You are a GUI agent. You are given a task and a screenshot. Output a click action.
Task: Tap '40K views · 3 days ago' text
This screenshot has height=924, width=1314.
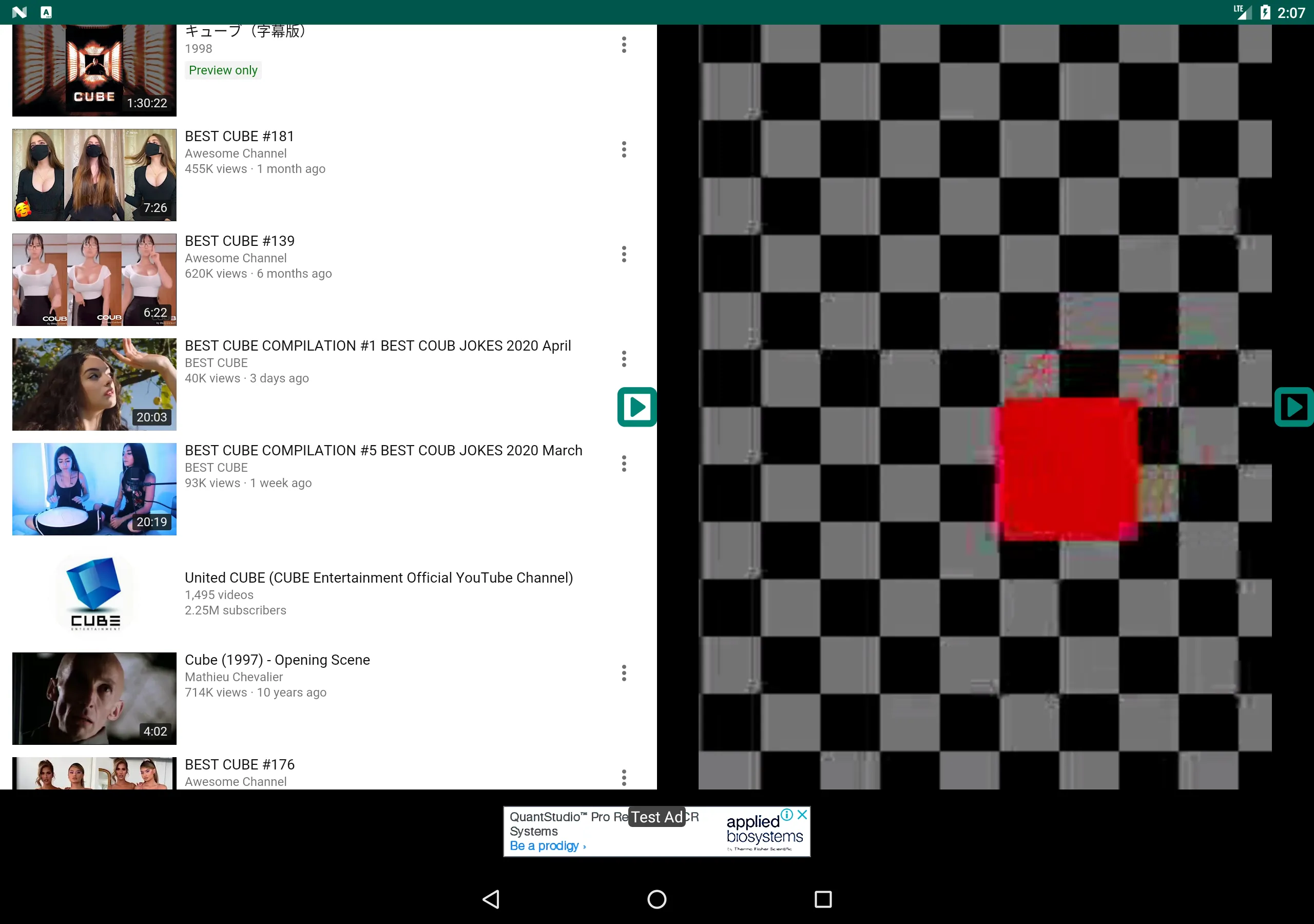(x=247, y=378)
